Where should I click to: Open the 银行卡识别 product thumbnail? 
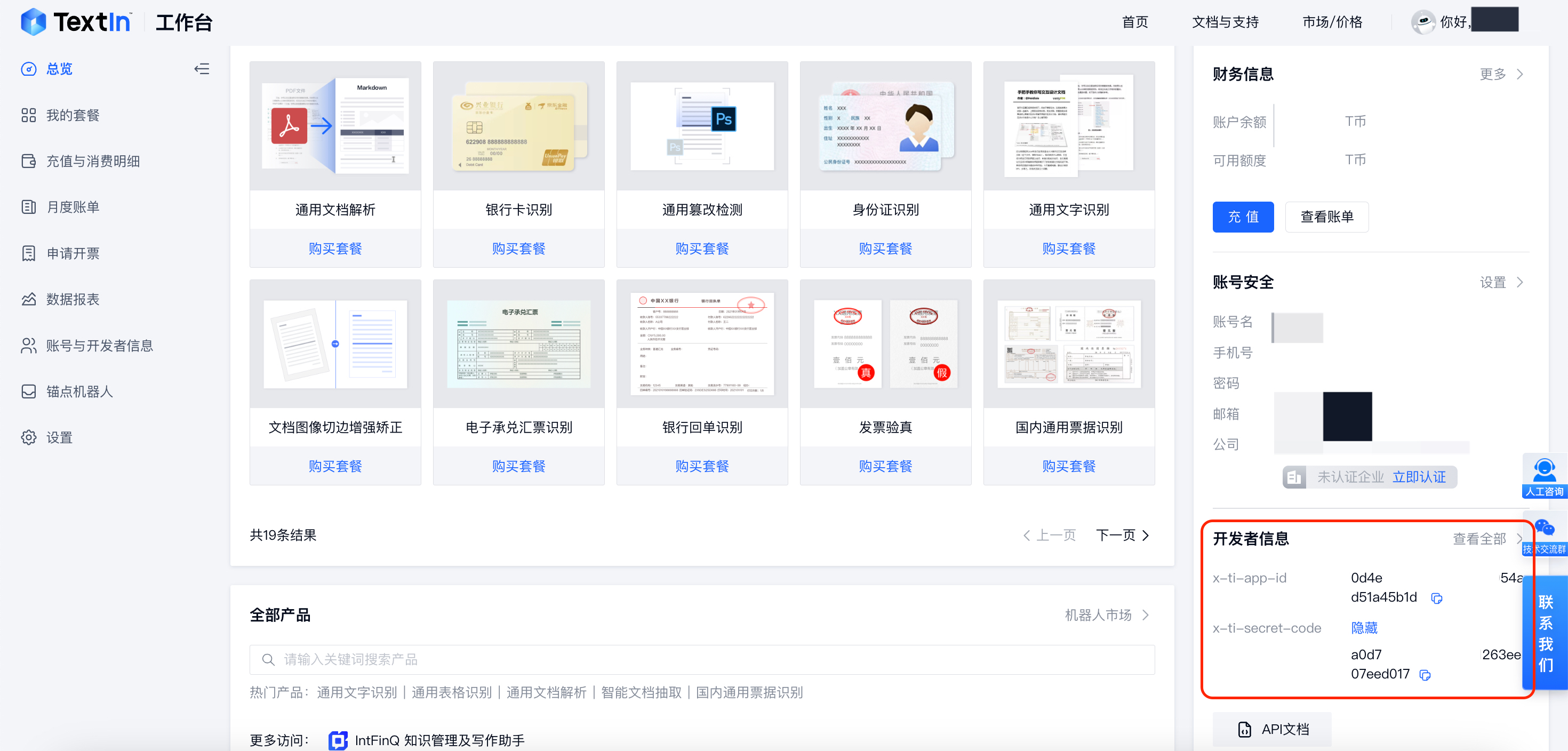point(518,125)
